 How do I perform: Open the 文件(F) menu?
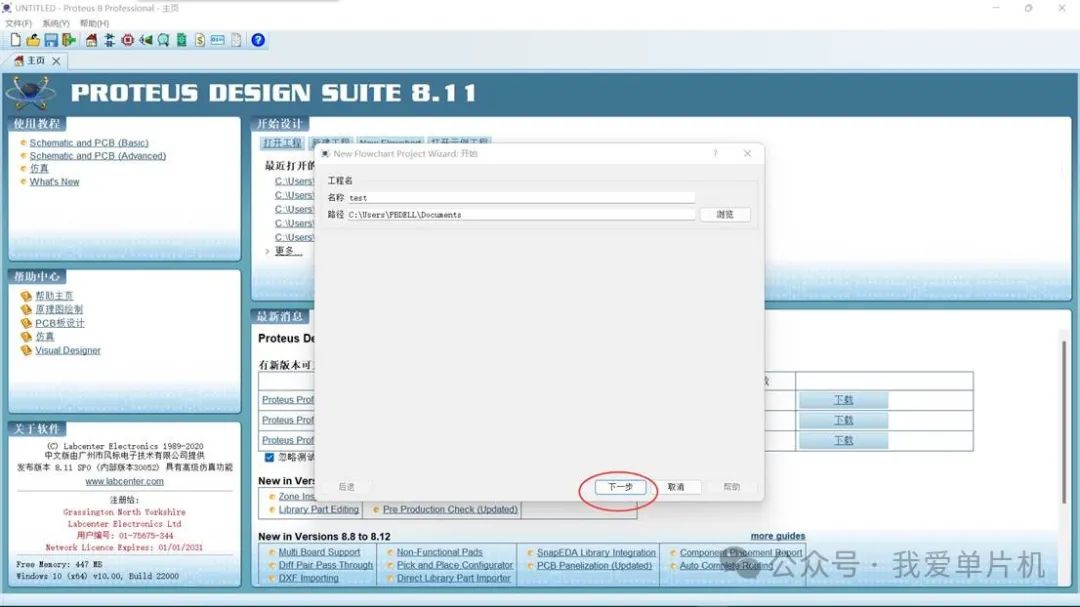click(19, 23)
